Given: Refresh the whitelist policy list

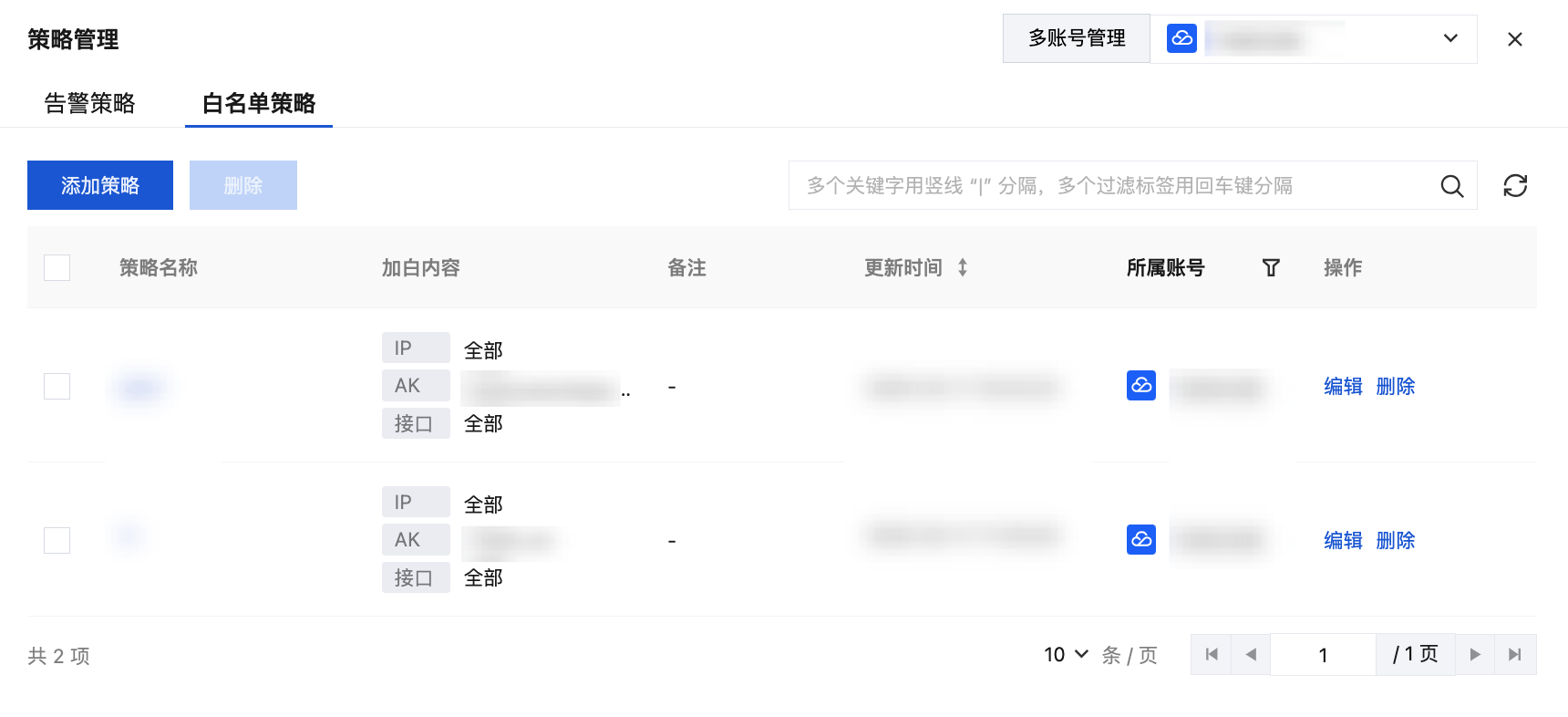Looking at the screenshot, I should click(1515, 186).
